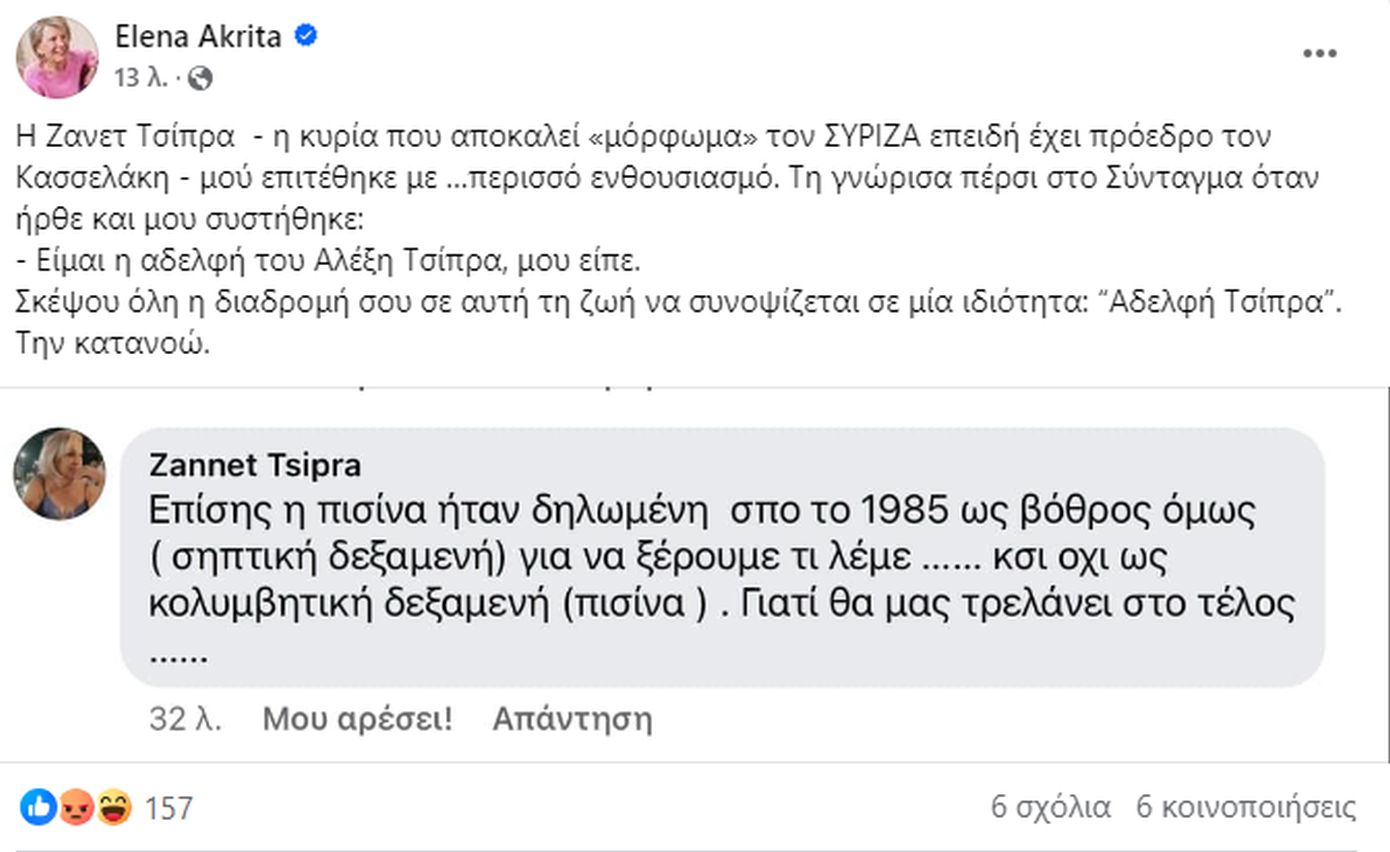Click the comment's '32 λ.' timestamp
This screenshot has height=852, width=1390.
(185, 719)
